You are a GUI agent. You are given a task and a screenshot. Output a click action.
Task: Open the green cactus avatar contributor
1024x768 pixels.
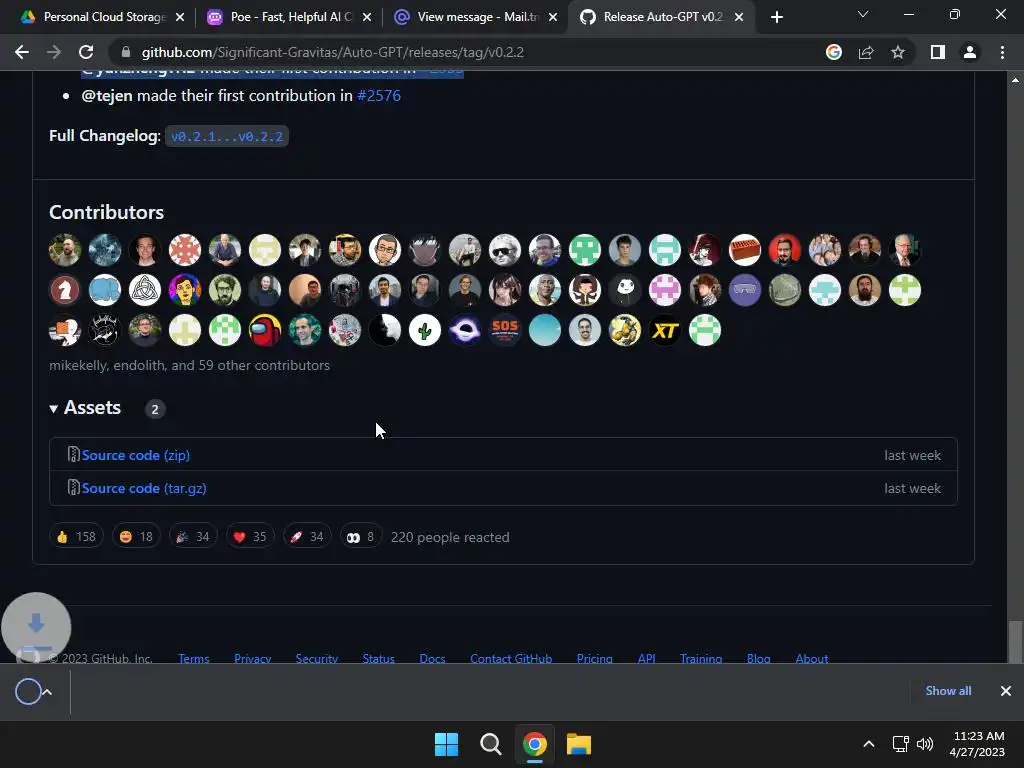[424, 330]
